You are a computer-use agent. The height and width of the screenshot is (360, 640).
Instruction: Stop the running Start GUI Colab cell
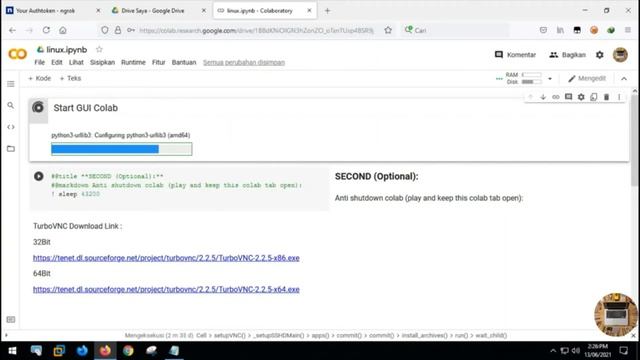click(38, 107)
